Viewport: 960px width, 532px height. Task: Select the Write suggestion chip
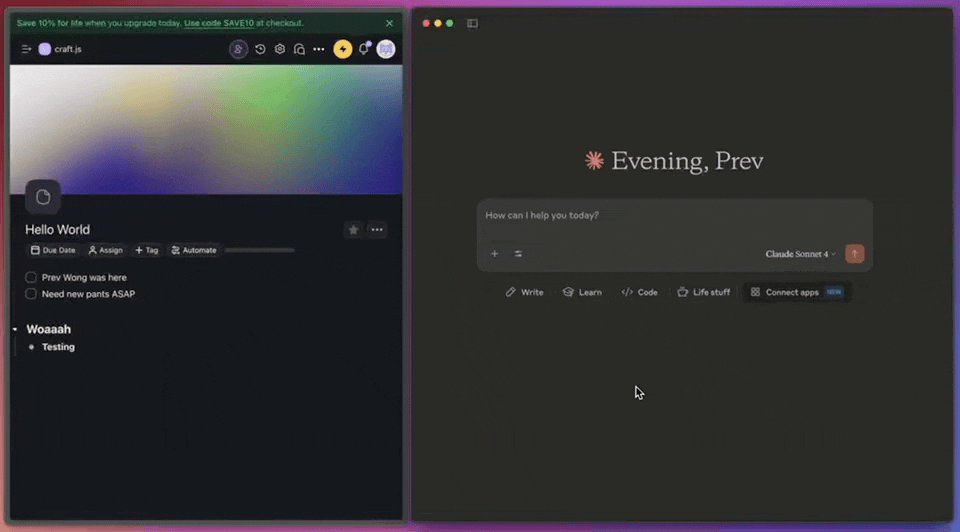tap(525, 292)
